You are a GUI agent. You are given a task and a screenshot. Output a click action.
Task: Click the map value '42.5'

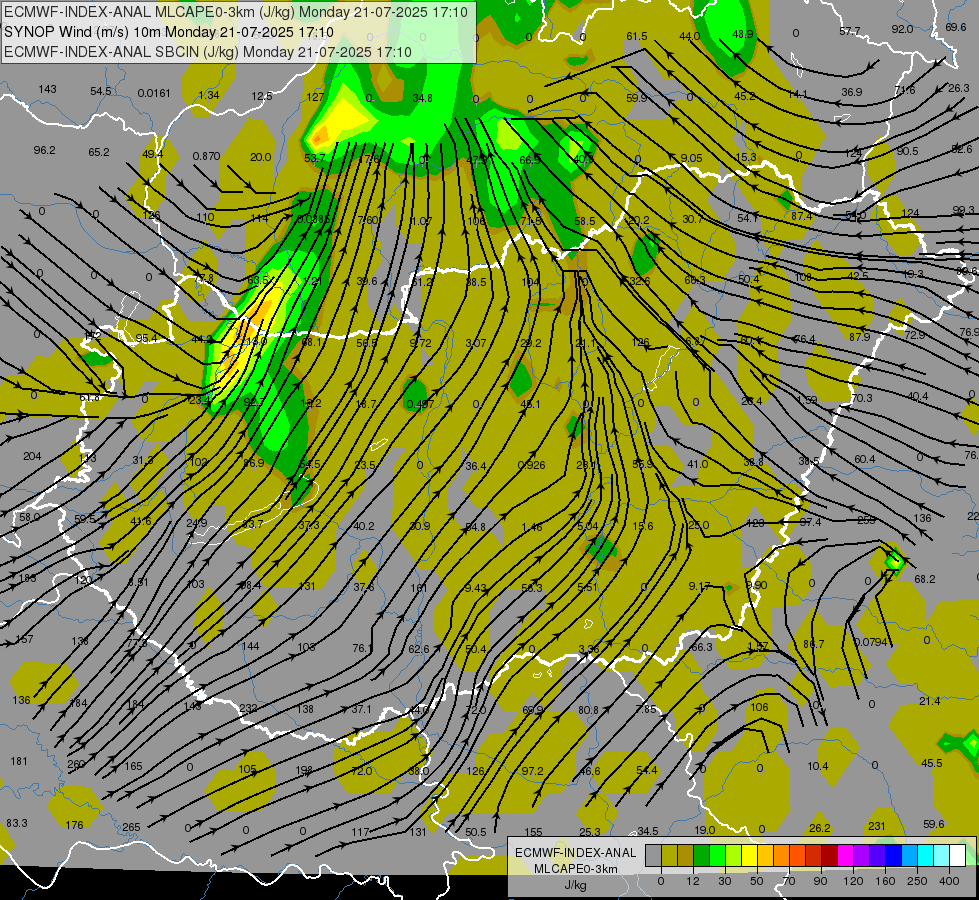pos(858,275)
